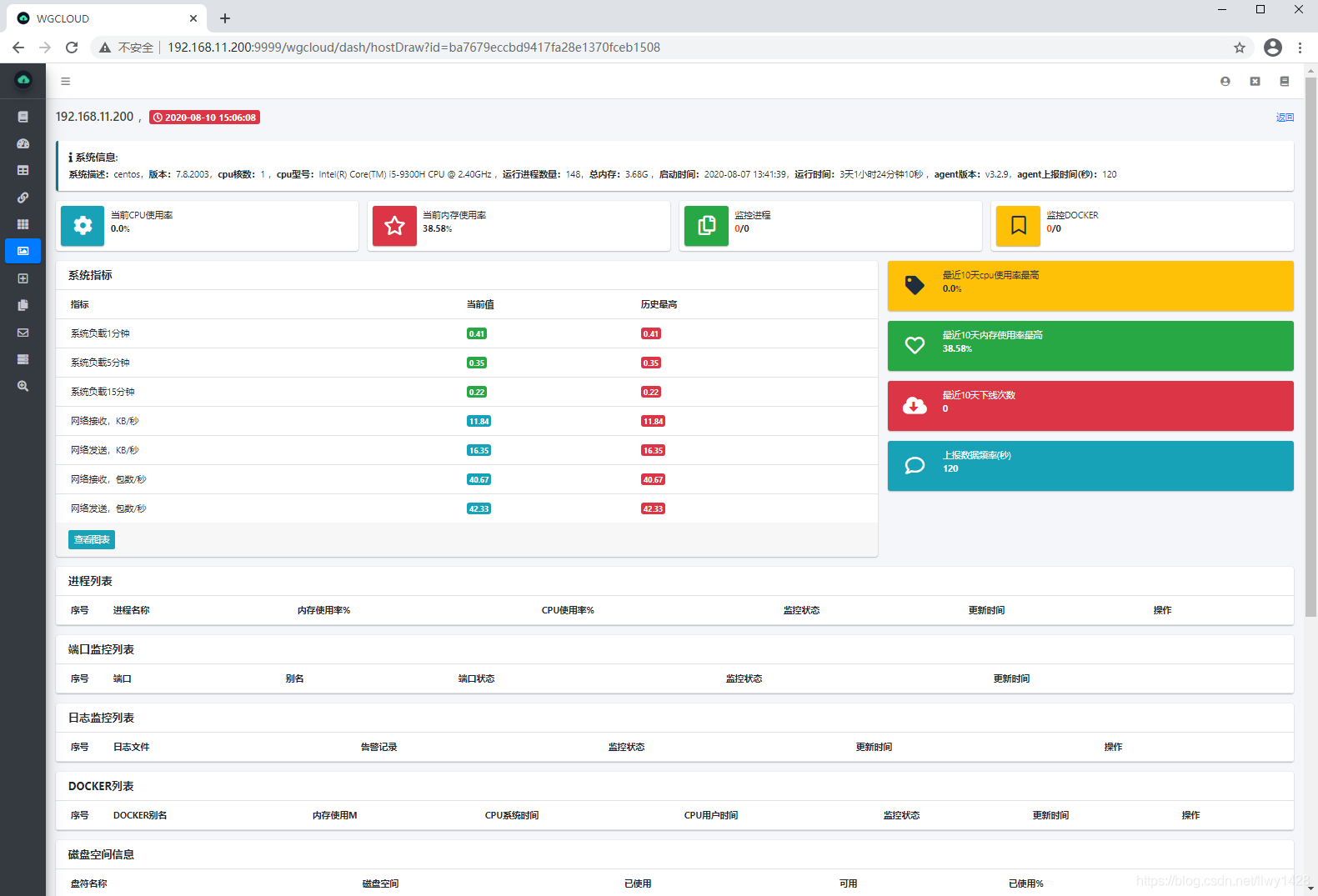Click the 返回 link

pos(1285,118)
